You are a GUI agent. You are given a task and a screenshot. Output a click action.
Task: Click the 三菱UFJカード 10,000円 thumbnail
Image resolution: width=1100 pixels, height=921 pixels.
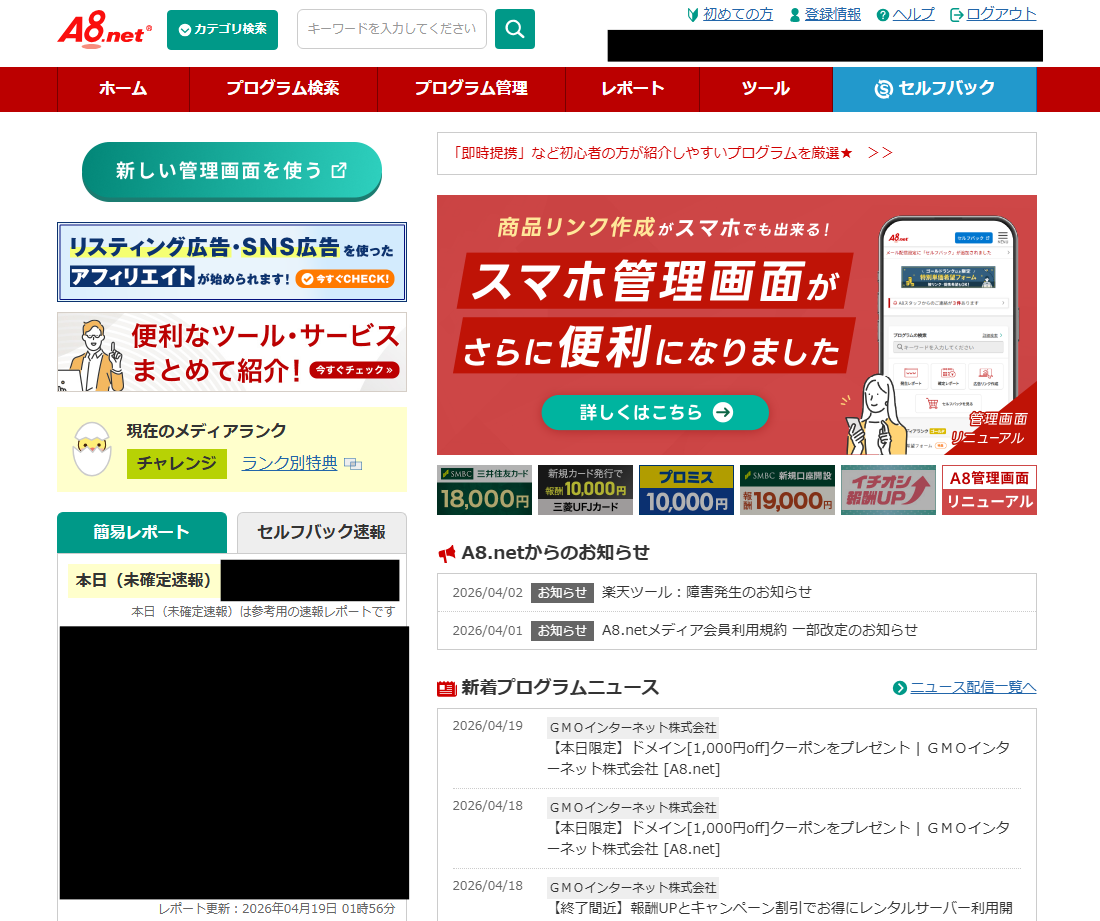[585, 490]
